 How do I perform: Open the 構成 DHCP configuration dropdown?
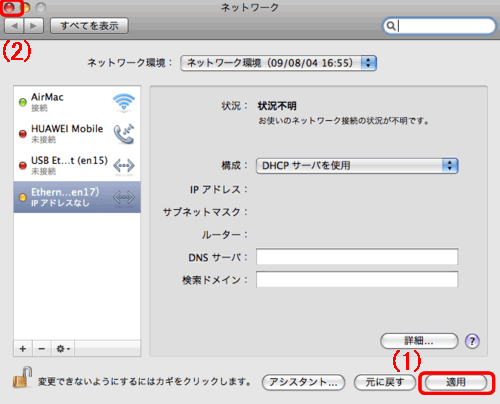point(357,166)
